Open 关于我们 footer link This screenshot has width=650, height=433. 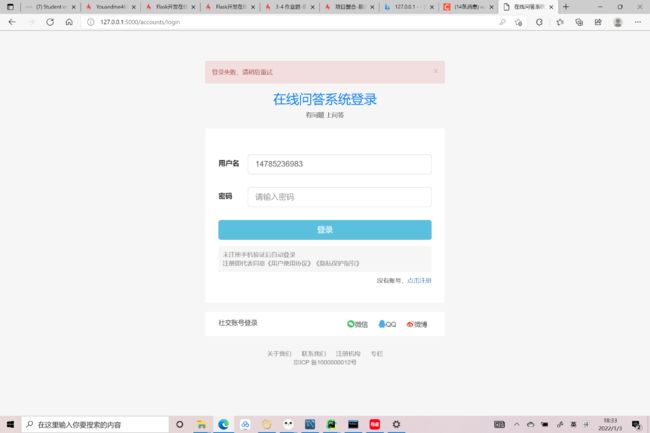pyautogui.click(x=279, y=353)
